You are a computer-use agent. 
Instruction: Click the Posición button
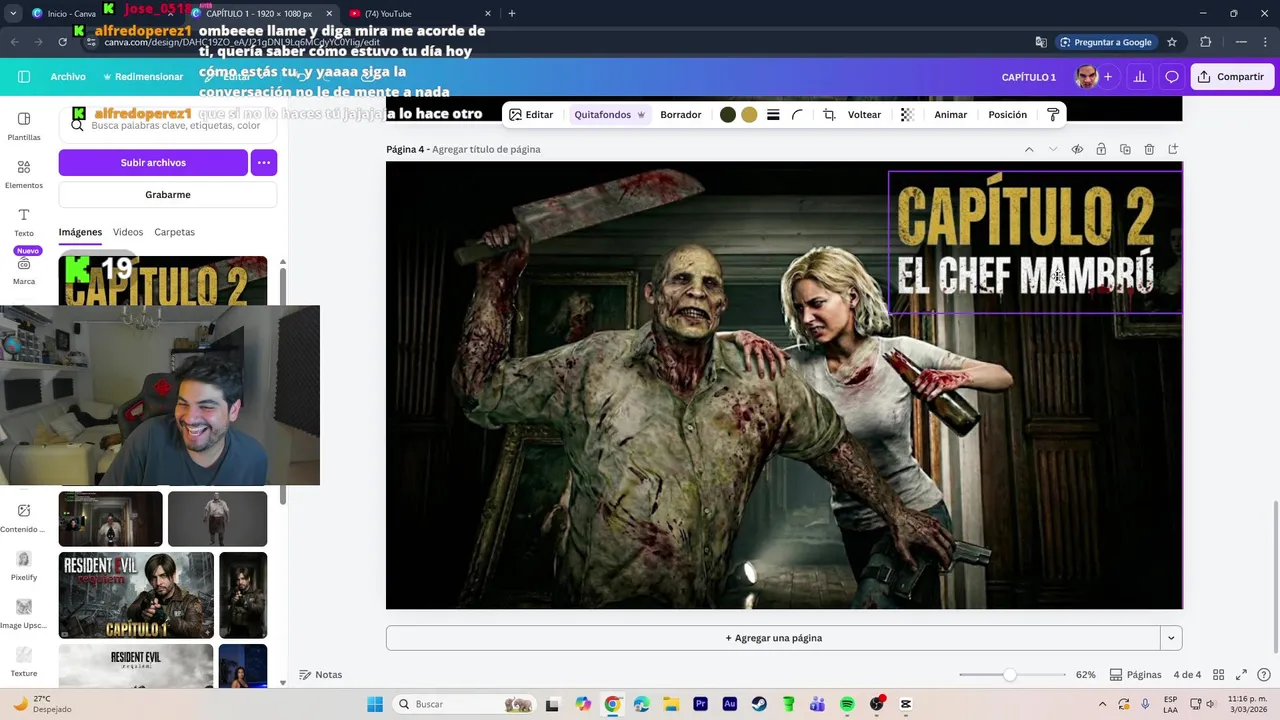1007,115
